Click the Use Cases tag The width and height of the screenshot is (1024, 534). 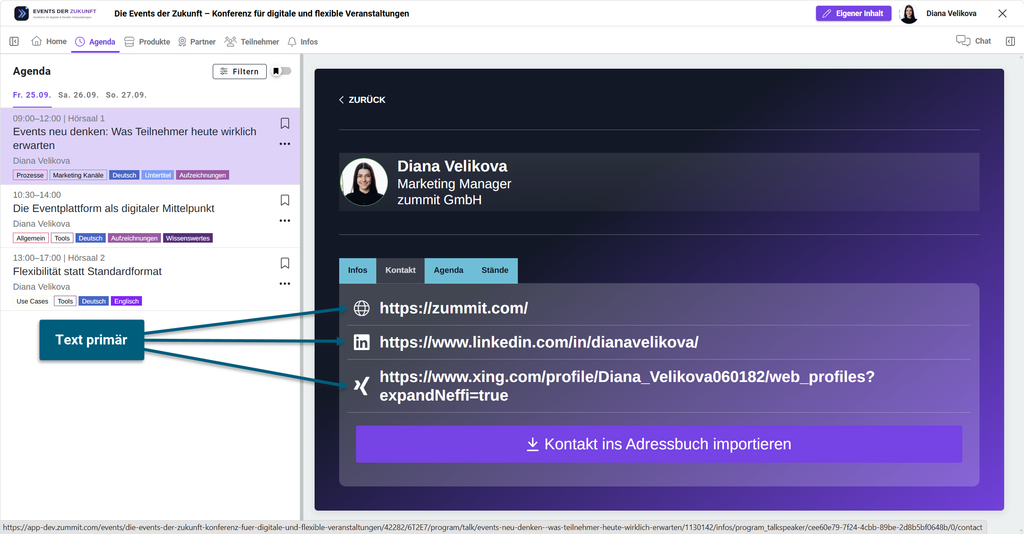click(x=32, y=301)
